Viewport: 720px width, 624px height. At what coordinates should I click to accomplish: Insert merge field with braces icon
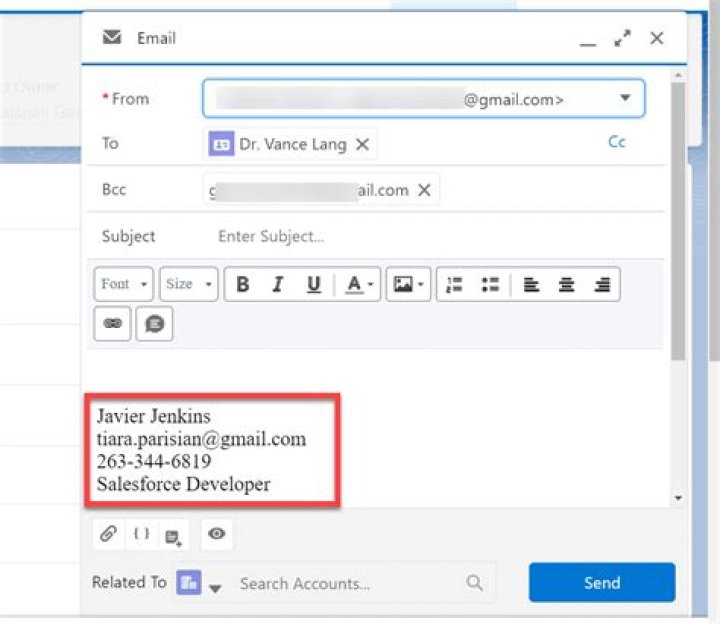pos(141,534)
